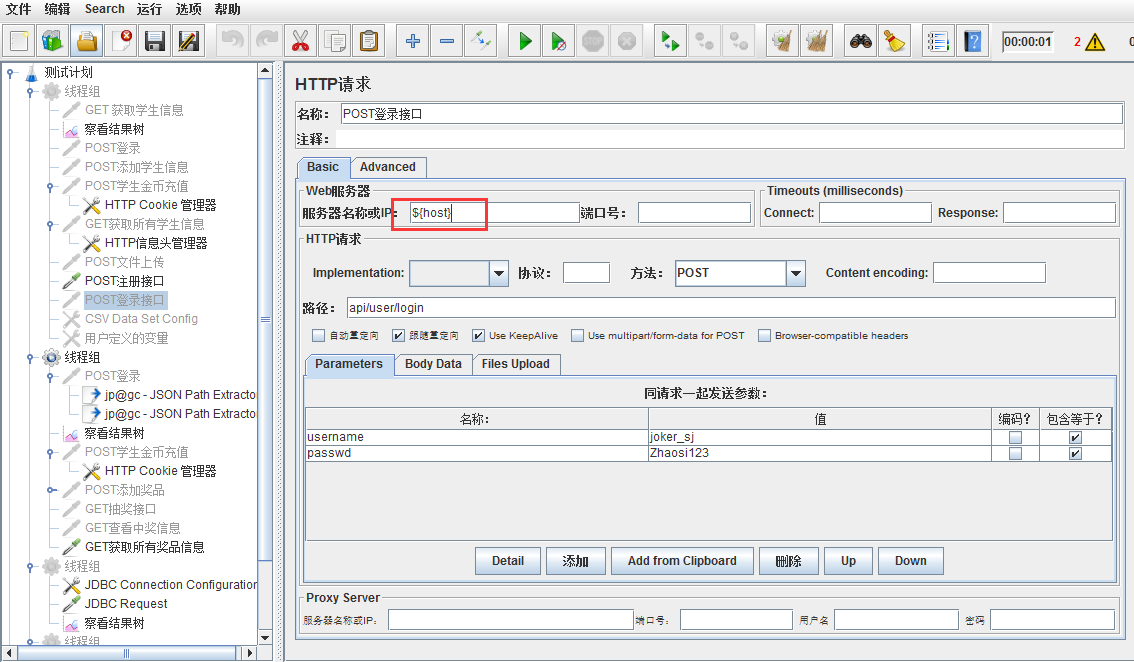Click the Reset Search broom-brush icon
This screenshot has width=1134, height=662.
[895, 41]
